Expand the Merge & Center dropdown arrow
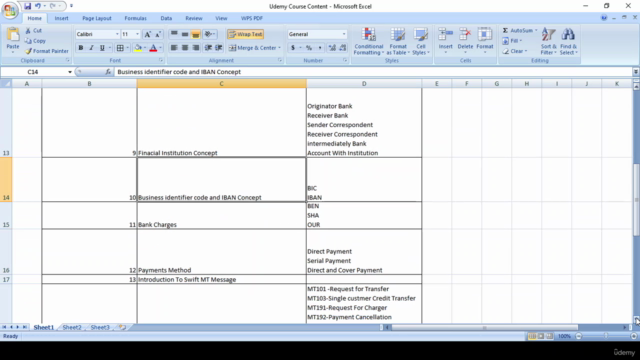The height and width of the screenshot is (360, 640). [280, 48]
